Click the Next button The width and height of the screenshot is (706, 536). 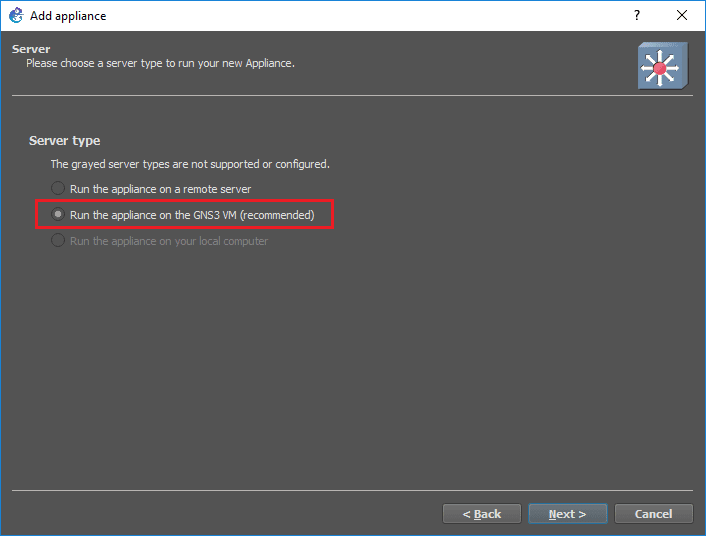pos(567,514)
